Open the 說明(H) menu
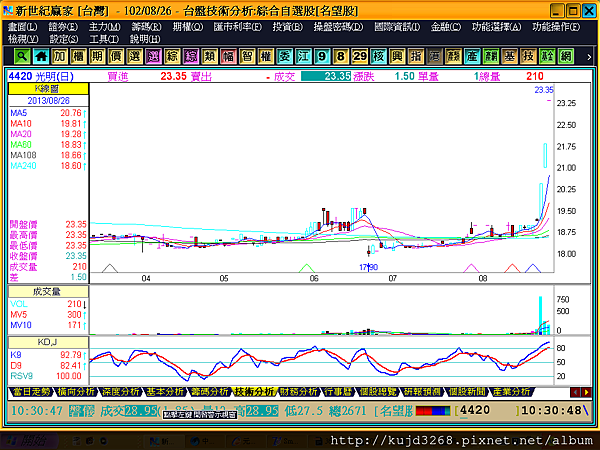600x450 pixels. [145, 39]
